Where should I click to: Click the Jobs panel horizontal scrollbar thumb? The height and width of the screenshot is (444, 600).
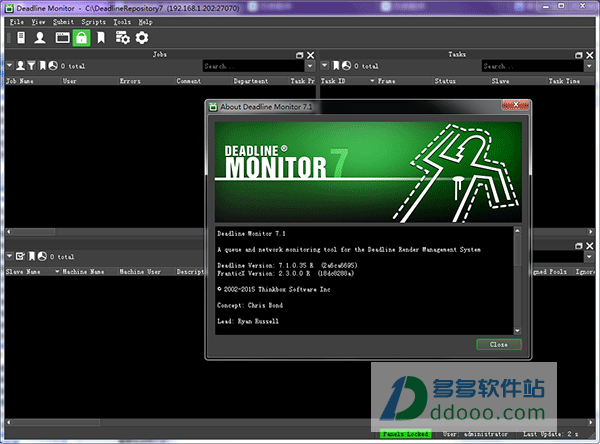pyautogui.click(x=34, y=232)
